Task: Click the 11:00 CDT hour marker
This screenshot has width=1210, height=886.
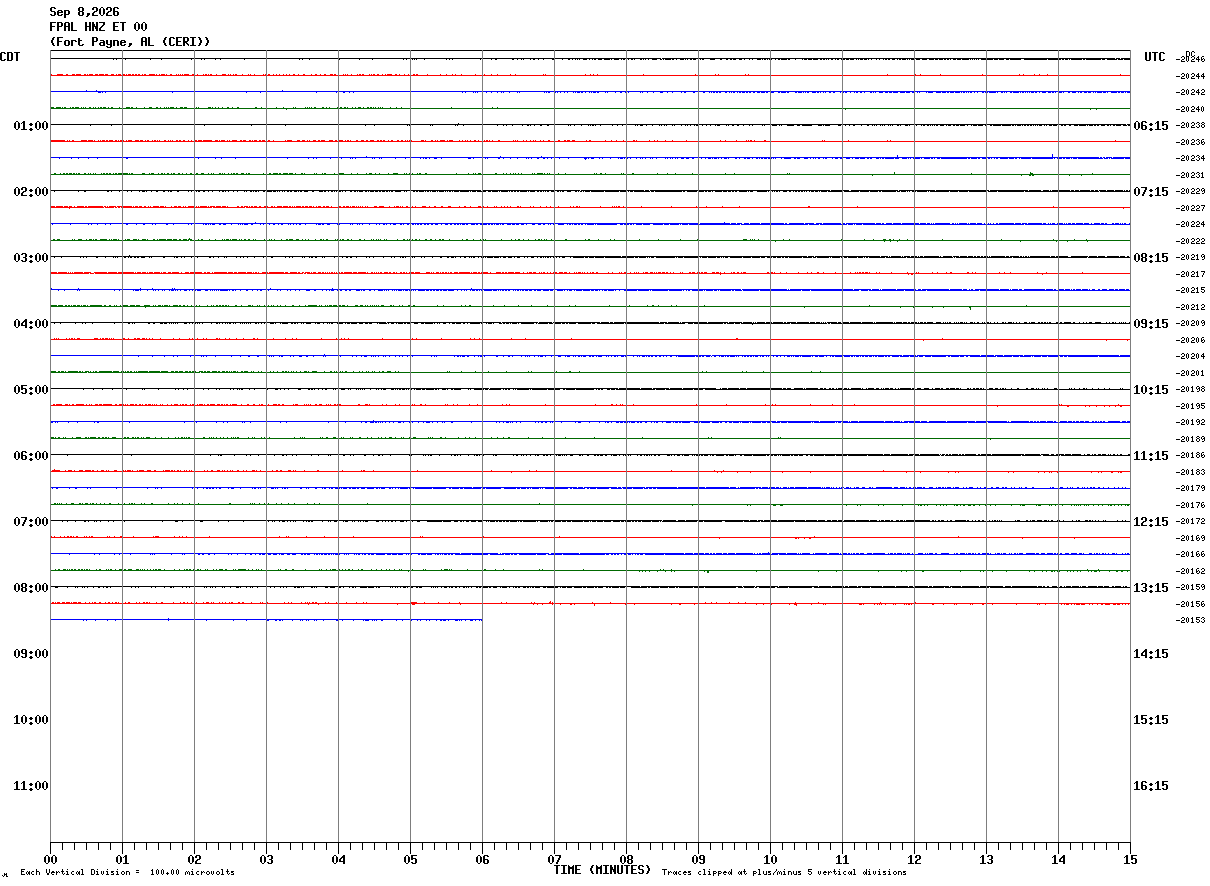Action: click(31, 786)
